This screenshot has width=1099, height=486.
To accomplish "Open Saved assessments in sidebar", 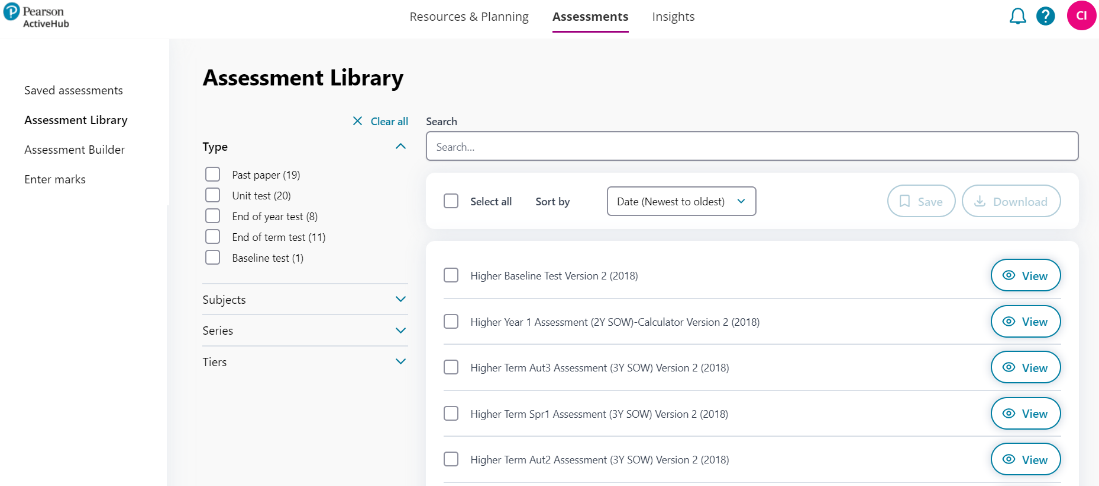I will (74, 90).
